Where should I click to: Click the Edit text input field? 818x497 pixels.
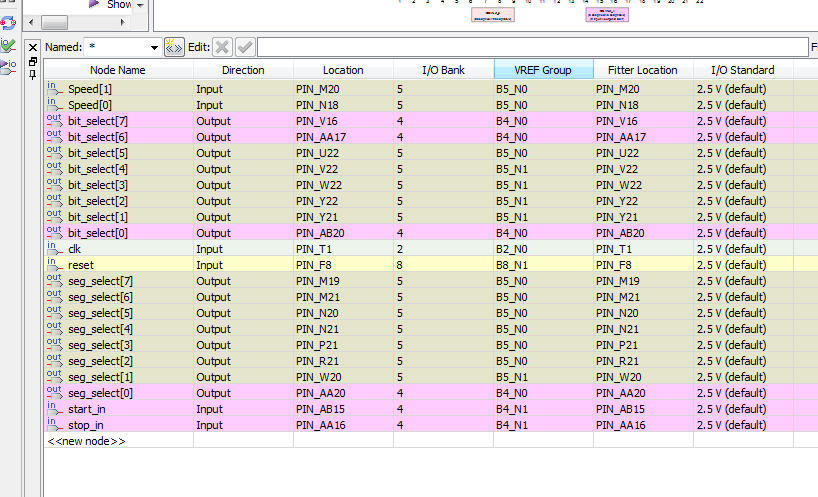(530, 47)
